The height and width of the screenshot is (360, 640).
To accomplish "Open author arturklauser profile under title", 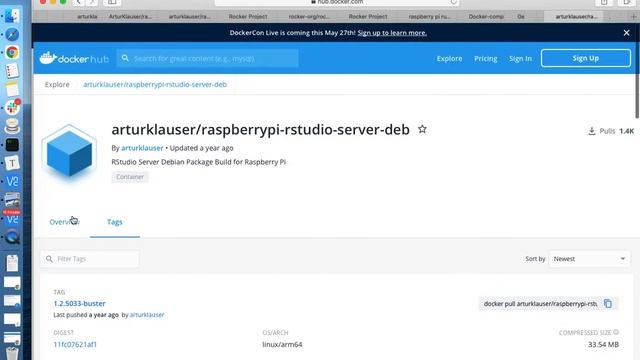I will click(x=142, y=148).
